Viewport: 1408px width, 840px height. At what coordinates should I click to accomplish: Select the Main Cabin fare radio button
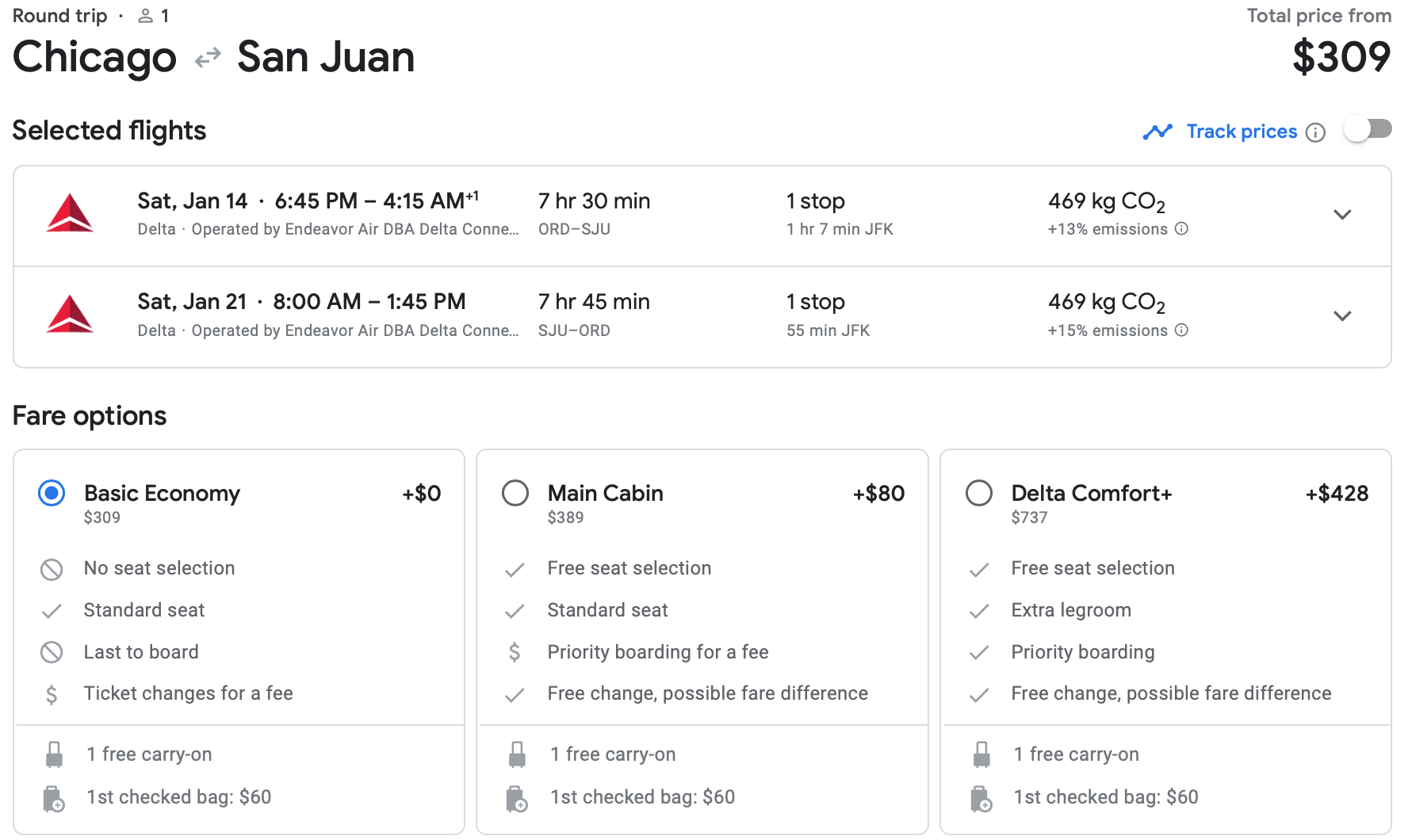[x=515, y=493]
